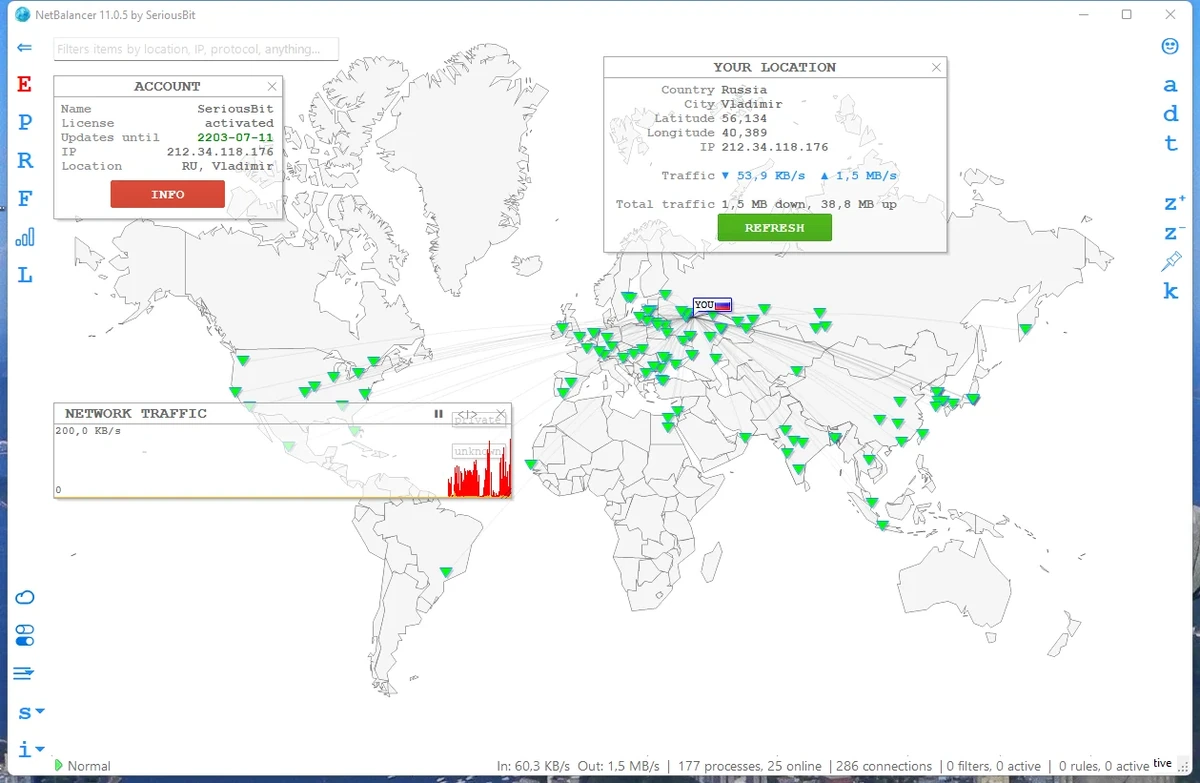1200x783 pixels.
Task: Click the z- zoom out icon
Action: click(x=1173, y=233)
